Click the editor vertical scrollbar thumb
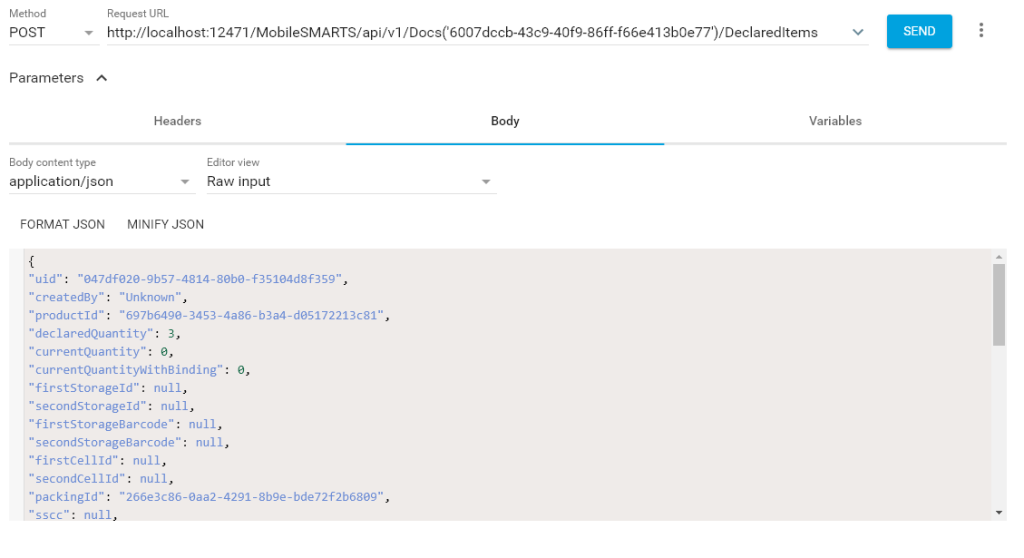The image size is (1024, 558). [999, 304]
